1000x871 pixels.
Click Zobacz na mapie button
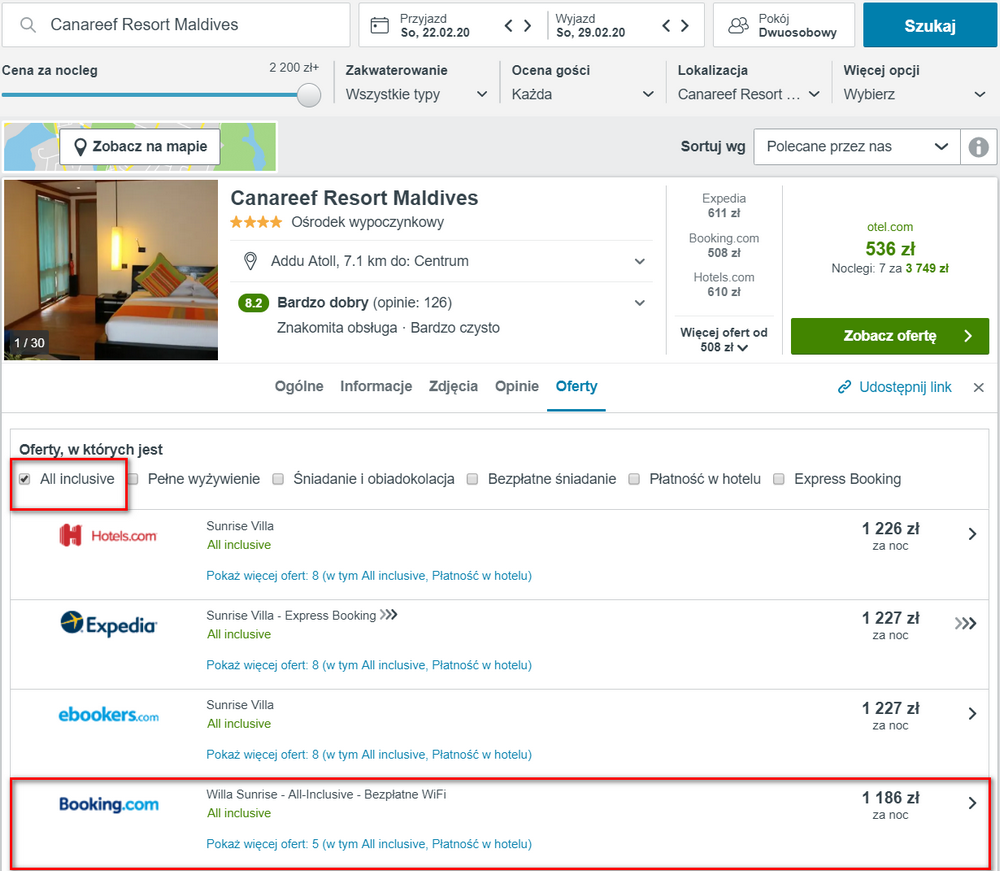[x=140, y=147]
